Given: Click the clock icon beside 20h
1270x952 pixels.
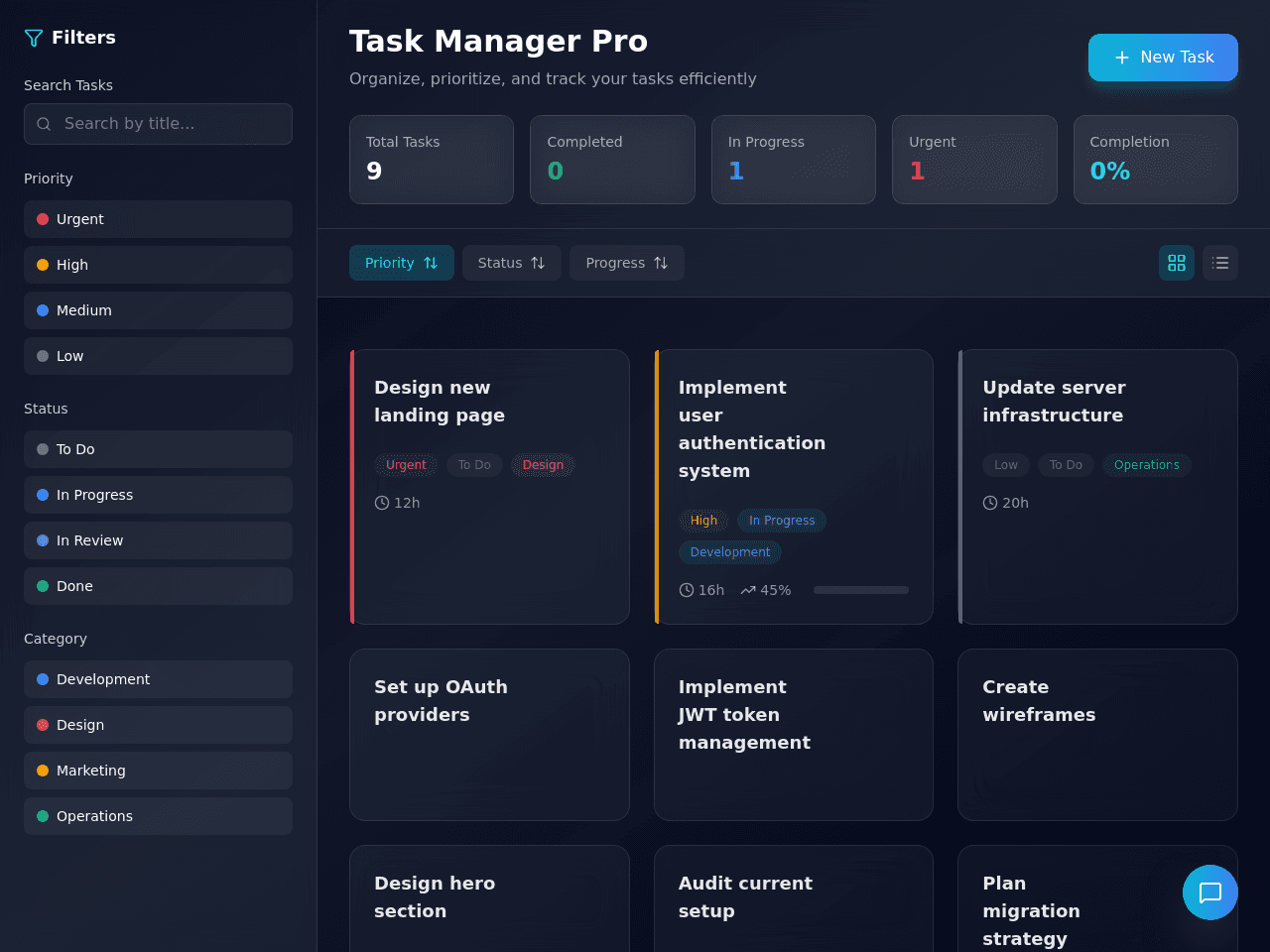Looking at the screenshot, I should (x=990, y=503).
